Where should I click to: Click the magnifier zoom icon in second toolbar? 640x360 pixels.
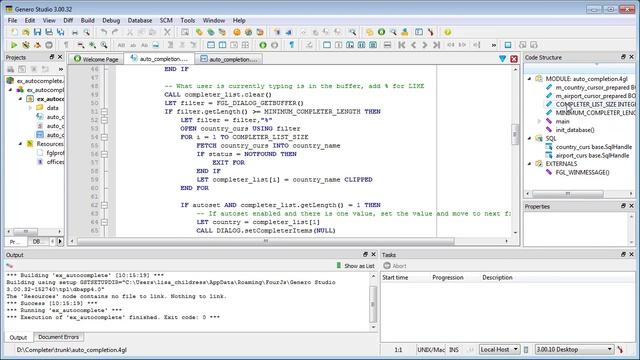tap(104, 45)
